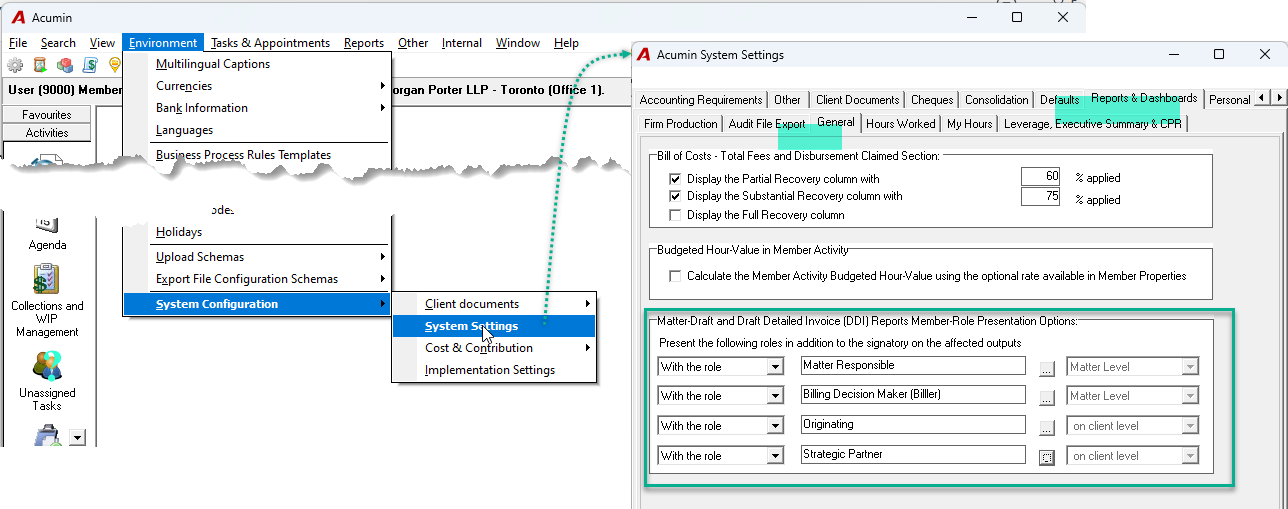
Task: Click the gear icon in the toolbar
Action: (x=15, y=65)
